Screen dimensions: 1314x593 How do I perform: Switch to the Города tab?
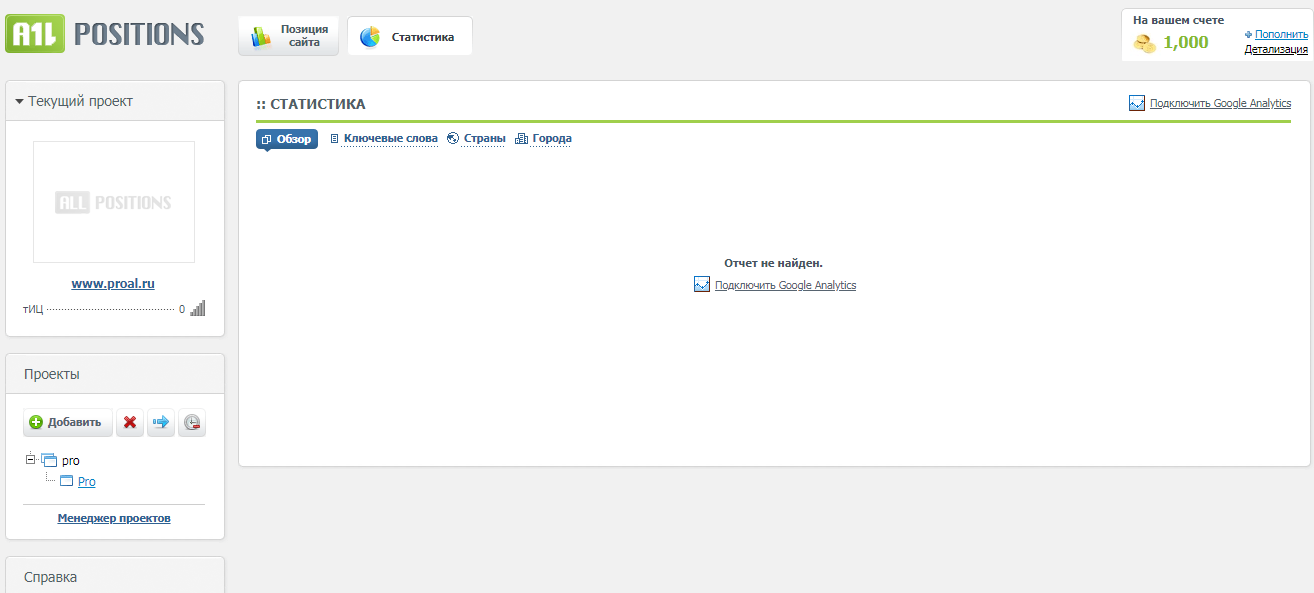tap(552, 139)
